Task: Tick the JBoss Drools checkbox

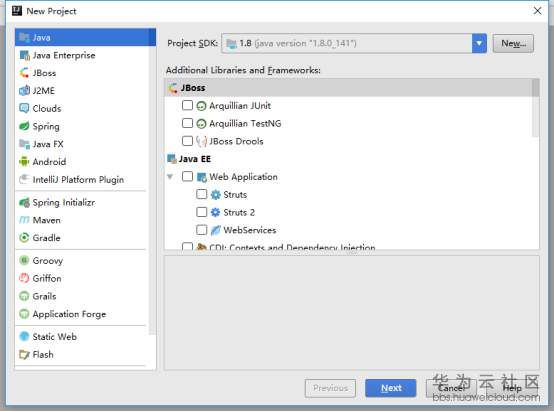Action: (x=187, y=141)
